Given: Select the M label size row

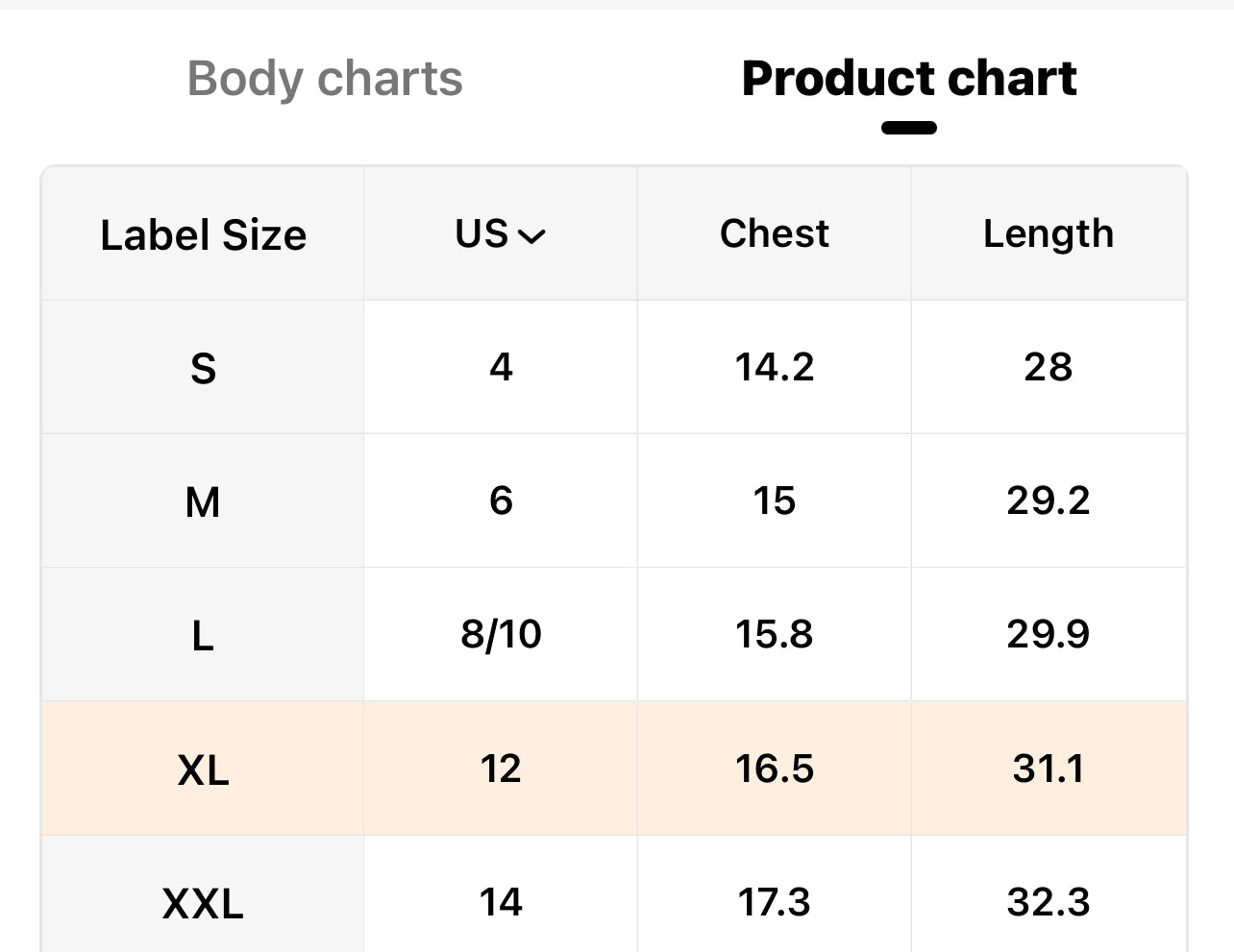Looking at the screenshot, I should tap(203, 501).
